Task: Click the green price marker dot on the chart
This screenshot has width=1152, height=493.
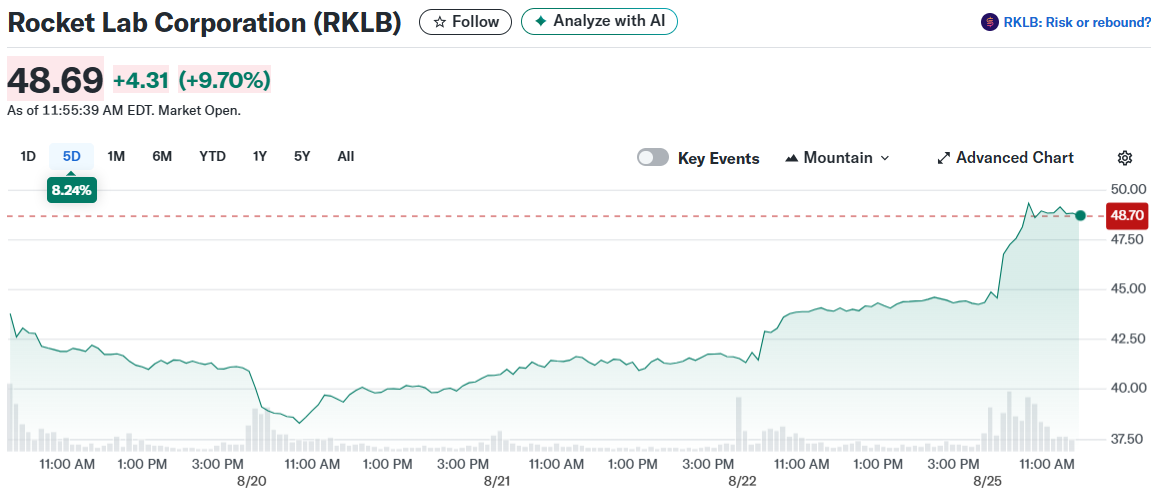Action: pos(1080,215)
